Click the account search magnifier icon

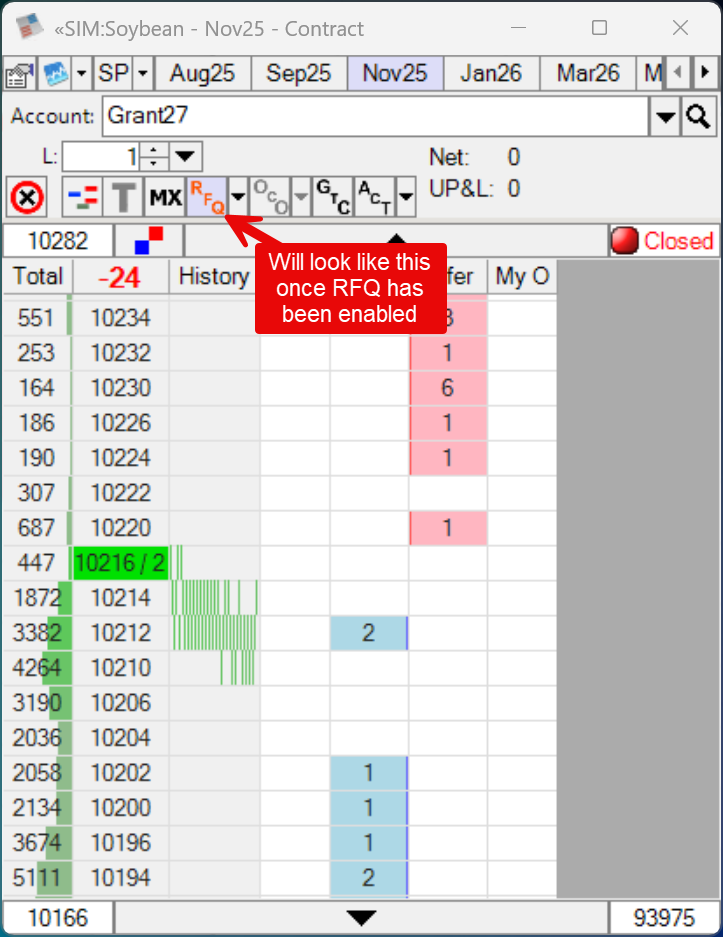click(x=697, y=117)
